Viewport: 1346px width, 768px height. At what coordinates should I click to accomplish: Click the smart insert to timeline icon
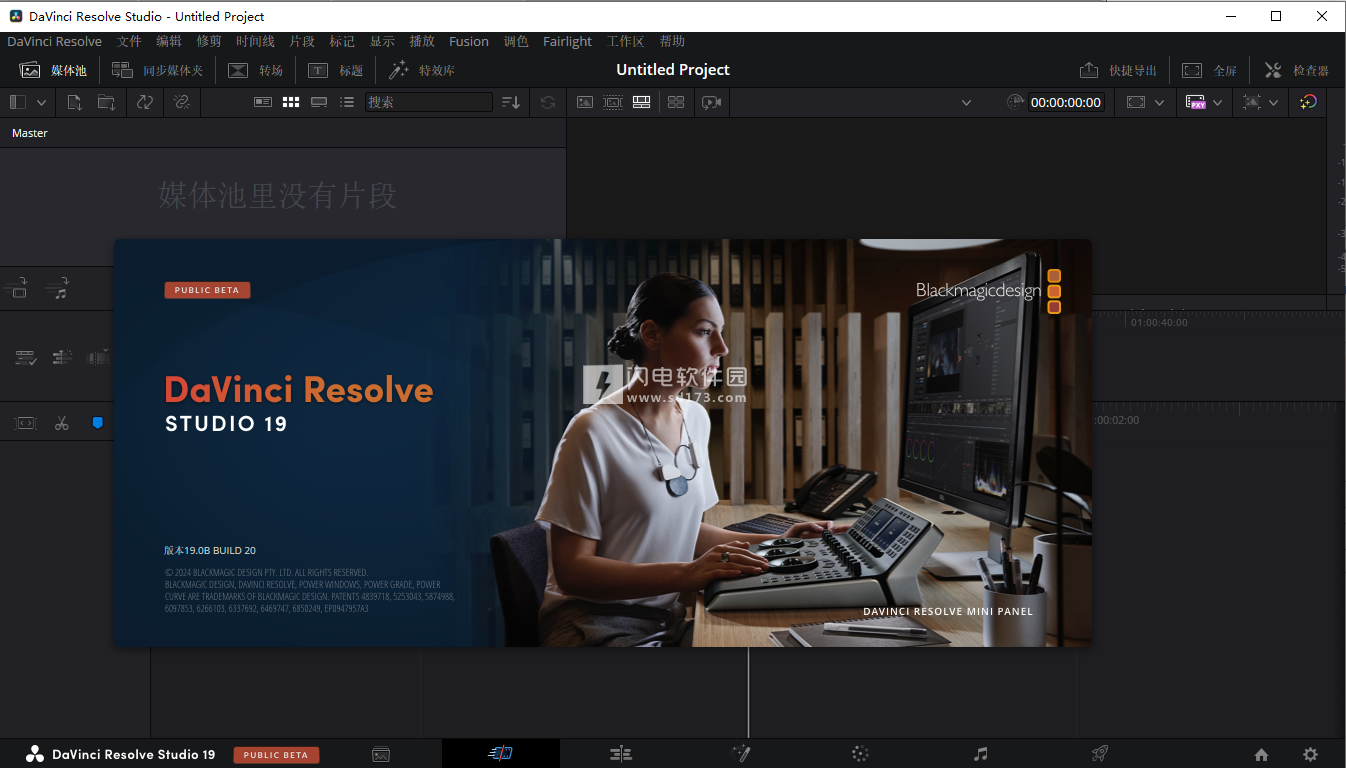(x=16, y=289)
